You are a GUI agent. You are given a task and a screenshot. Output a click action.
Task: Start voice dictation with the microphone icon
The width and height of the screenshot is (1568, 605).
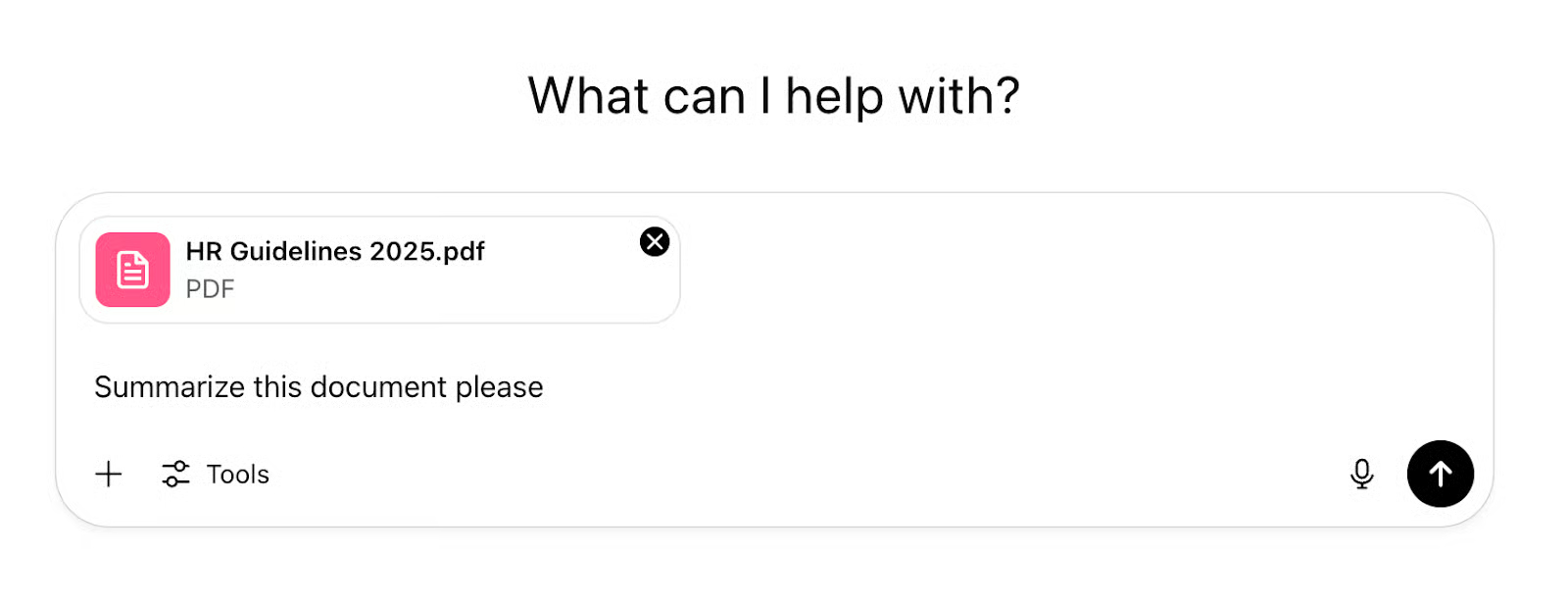[1361, 475]
